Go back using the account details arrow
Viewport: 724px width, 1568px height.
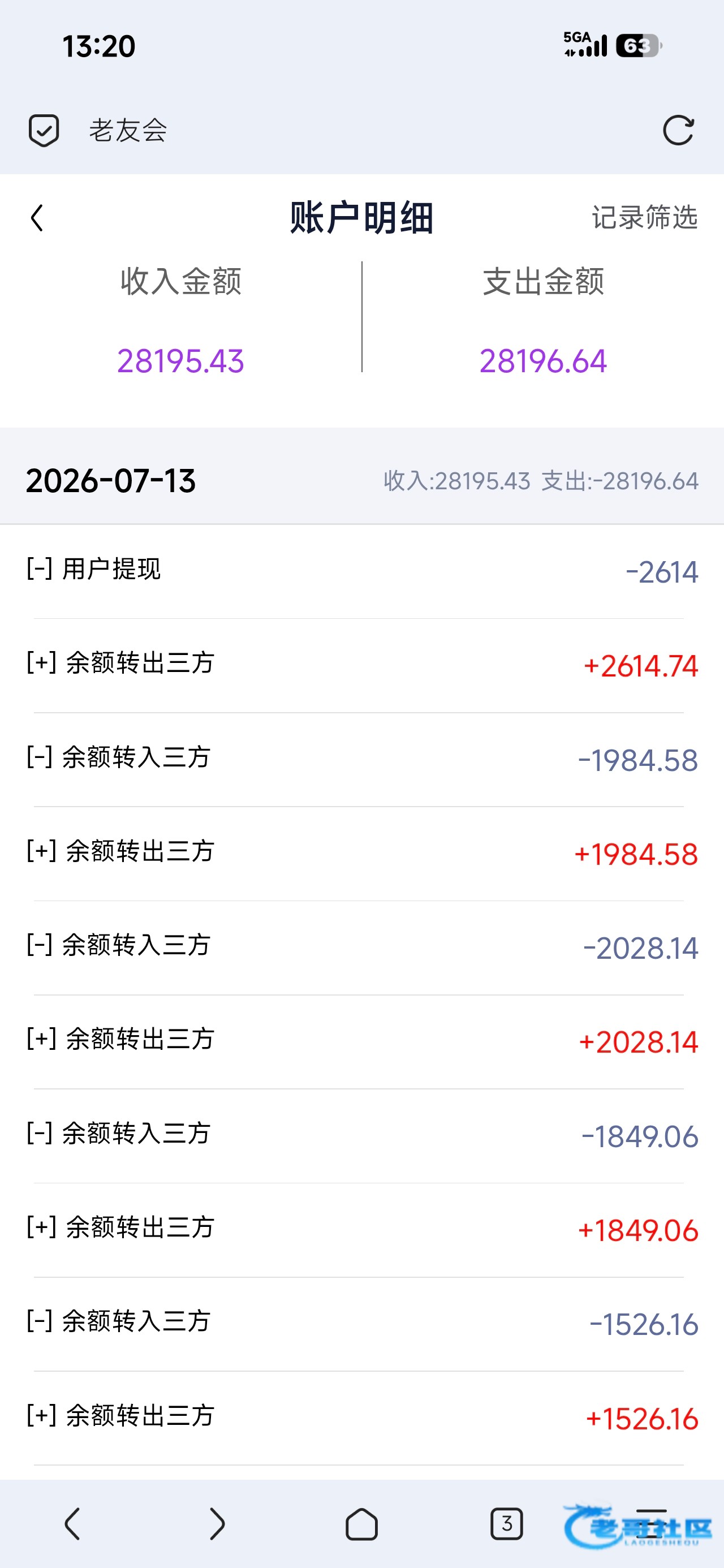coord(37,218)
